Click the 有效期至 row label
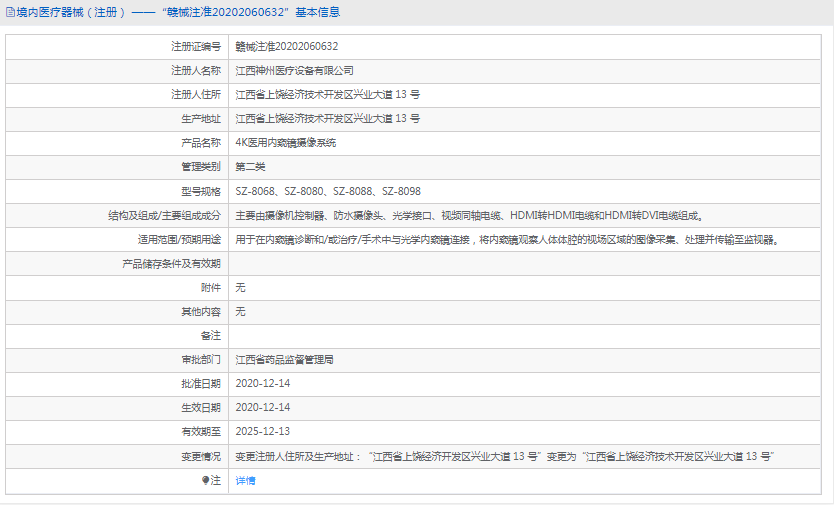Screen dimensions: 834x505 click(x=201, y=432)
